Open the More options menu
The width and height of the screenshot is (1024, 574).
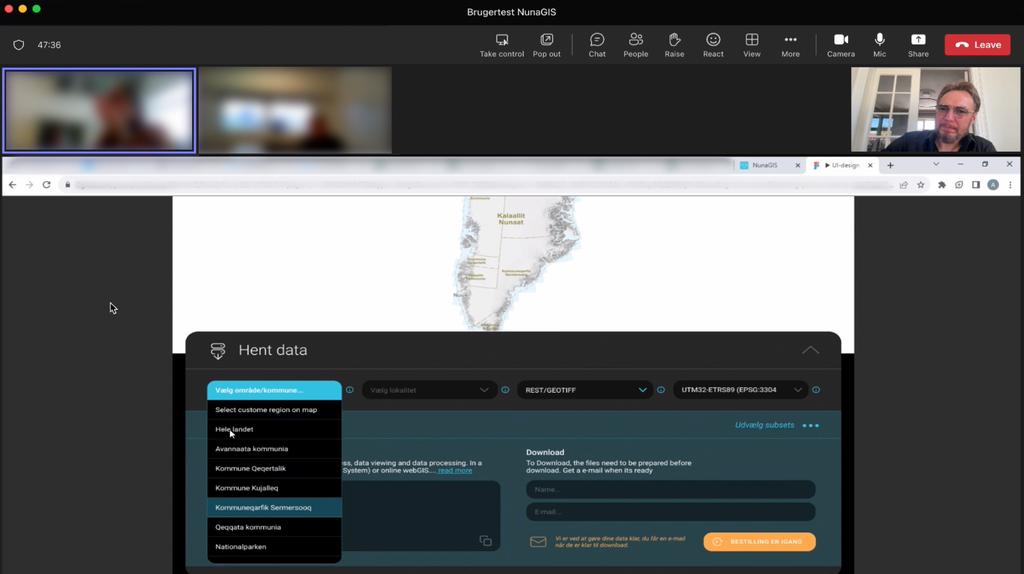[x=790, y=44]
